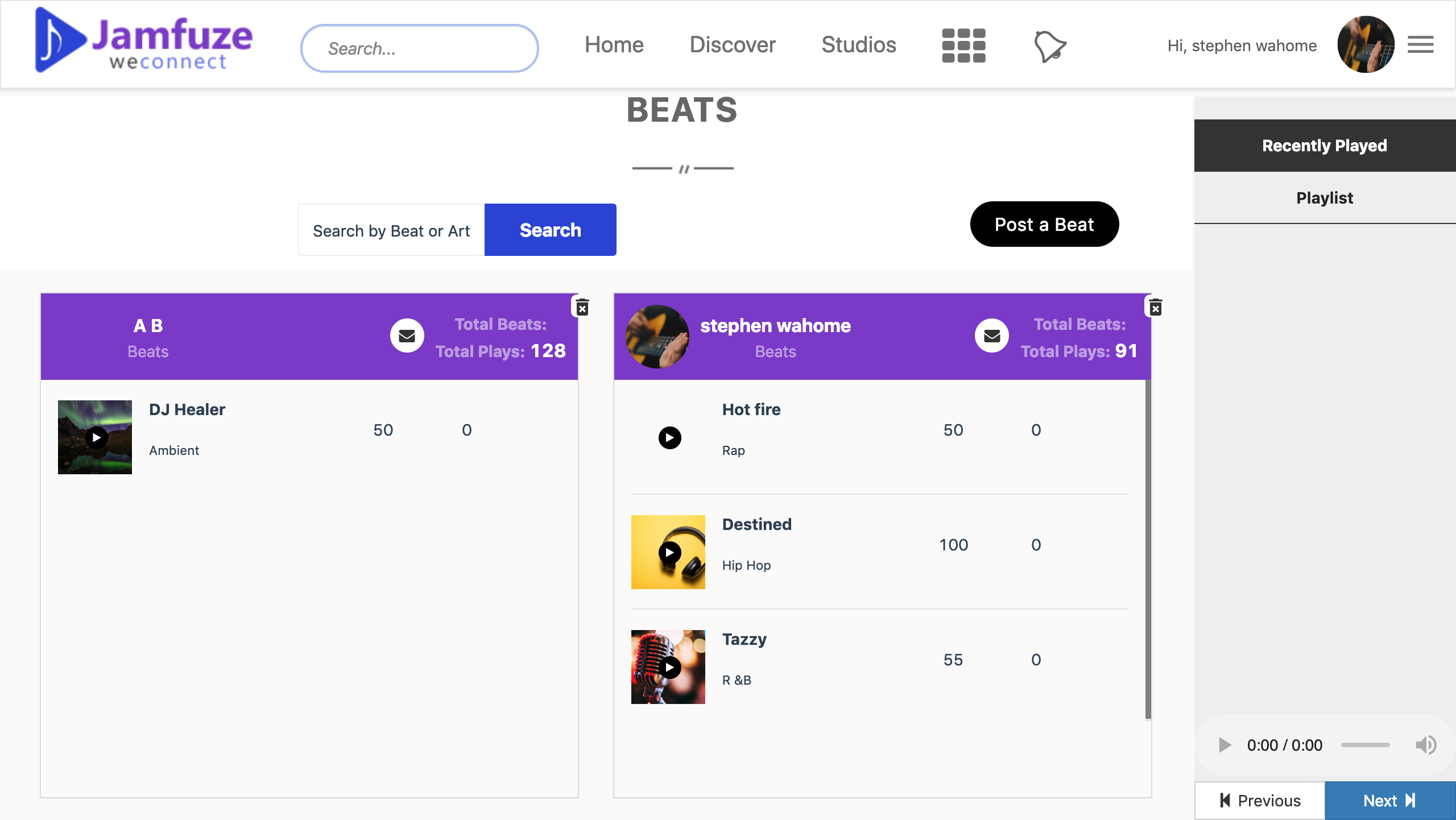This screenshot has width=1456, height=820.
Task: Click the notification bell icon
Action: [x=1049, y=47]
